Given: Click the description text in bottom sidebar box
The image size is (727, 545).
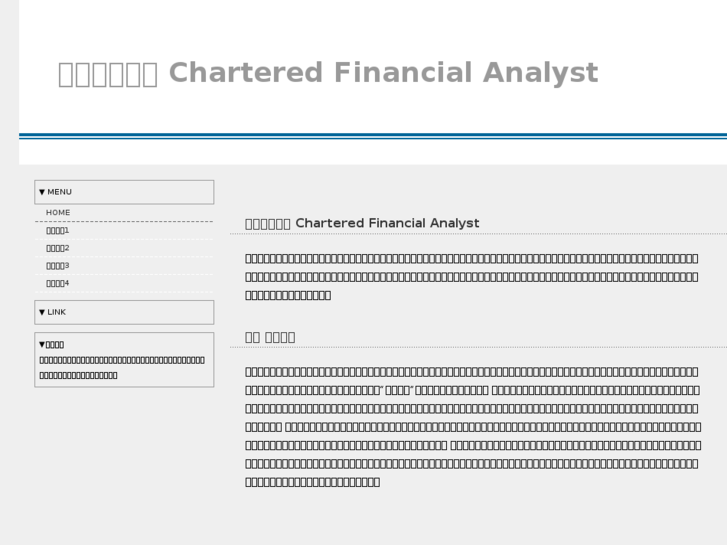Looking at the screenshot, I should pos(122,367).
